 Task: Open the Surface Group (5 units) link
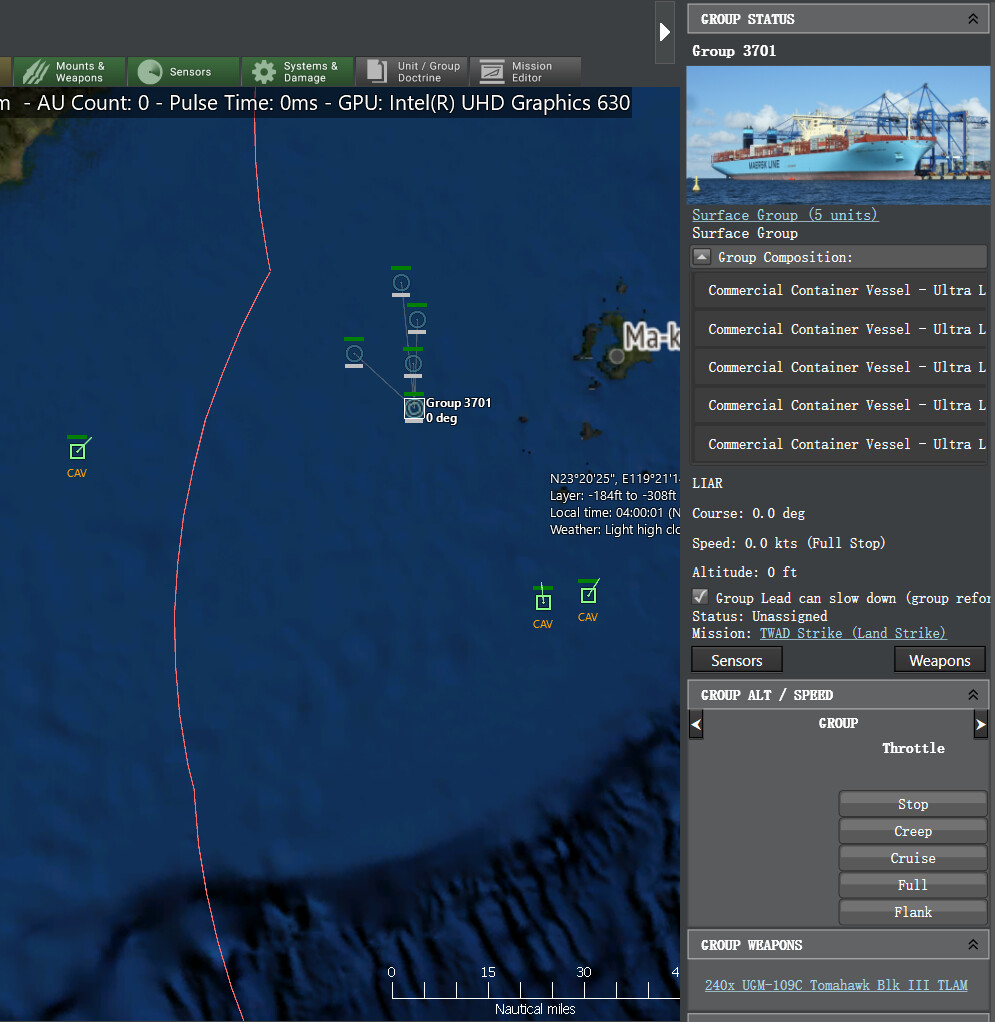785,214
